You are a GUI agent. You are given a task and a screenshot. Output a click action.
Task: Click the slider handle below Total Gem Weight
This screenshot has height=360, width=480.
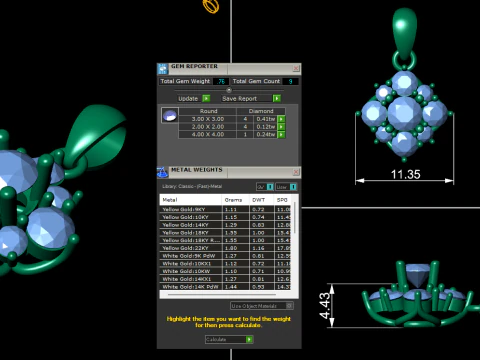[x=229, y=90]
